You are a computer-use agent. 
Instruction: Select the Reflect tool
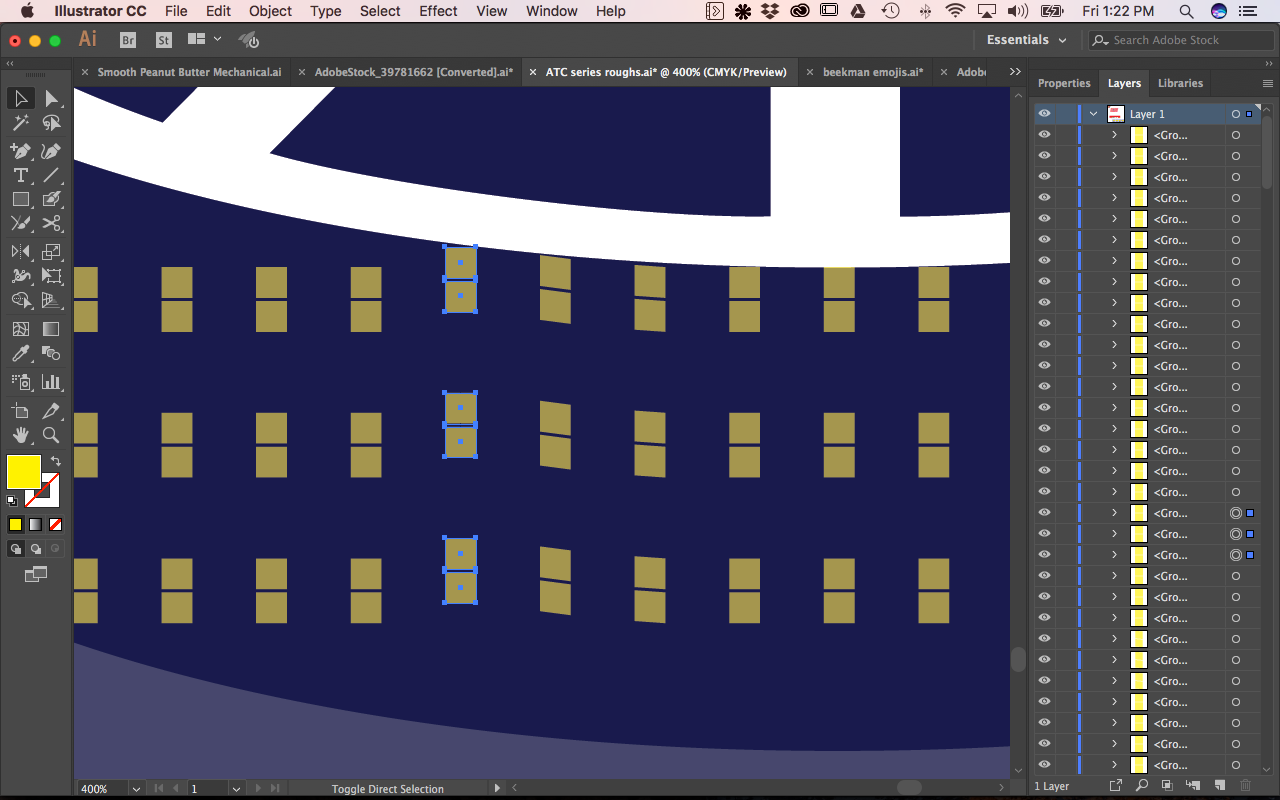click(20, 252)
